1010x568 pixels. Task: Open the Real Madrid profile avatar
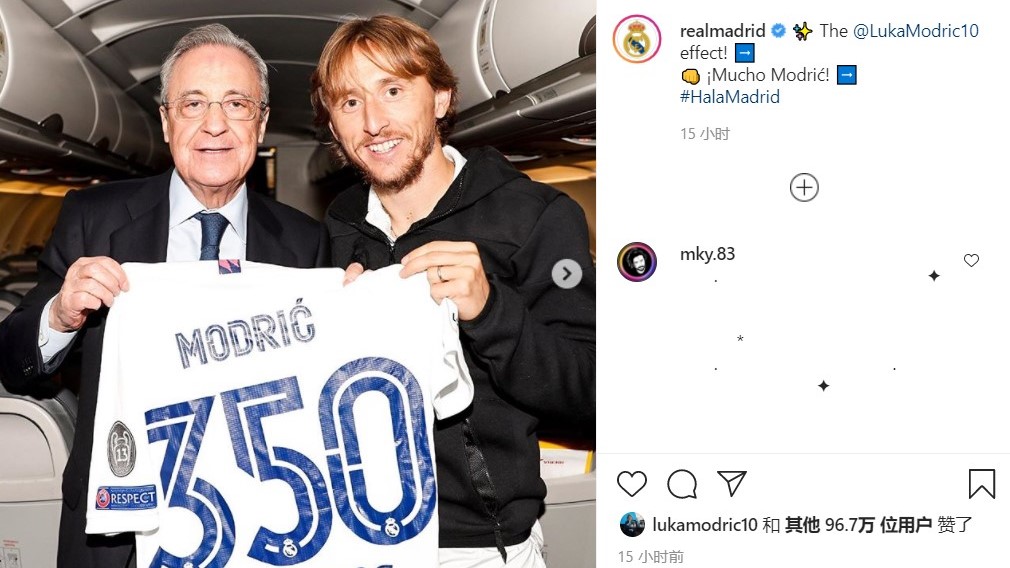click(x=637, y=40)
